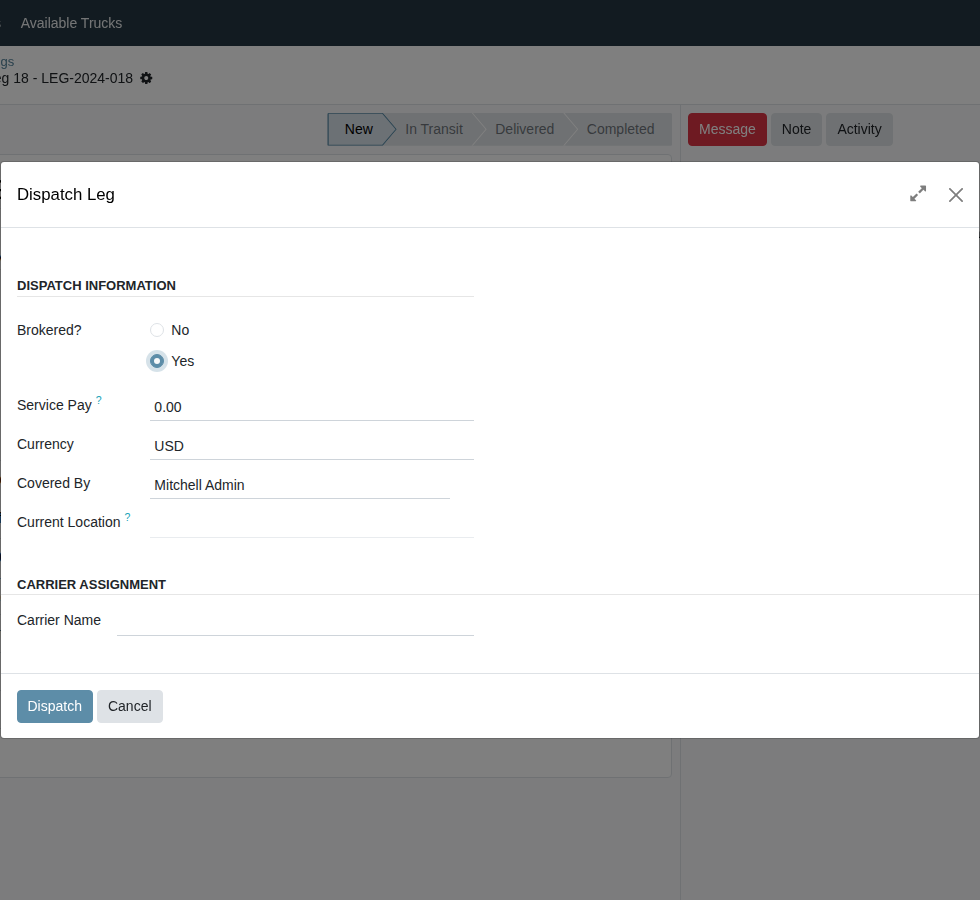Click the Dispatch Information section heading
This screenshot has width=980, height=900.
pyautogui.click(x=96, y=286)
